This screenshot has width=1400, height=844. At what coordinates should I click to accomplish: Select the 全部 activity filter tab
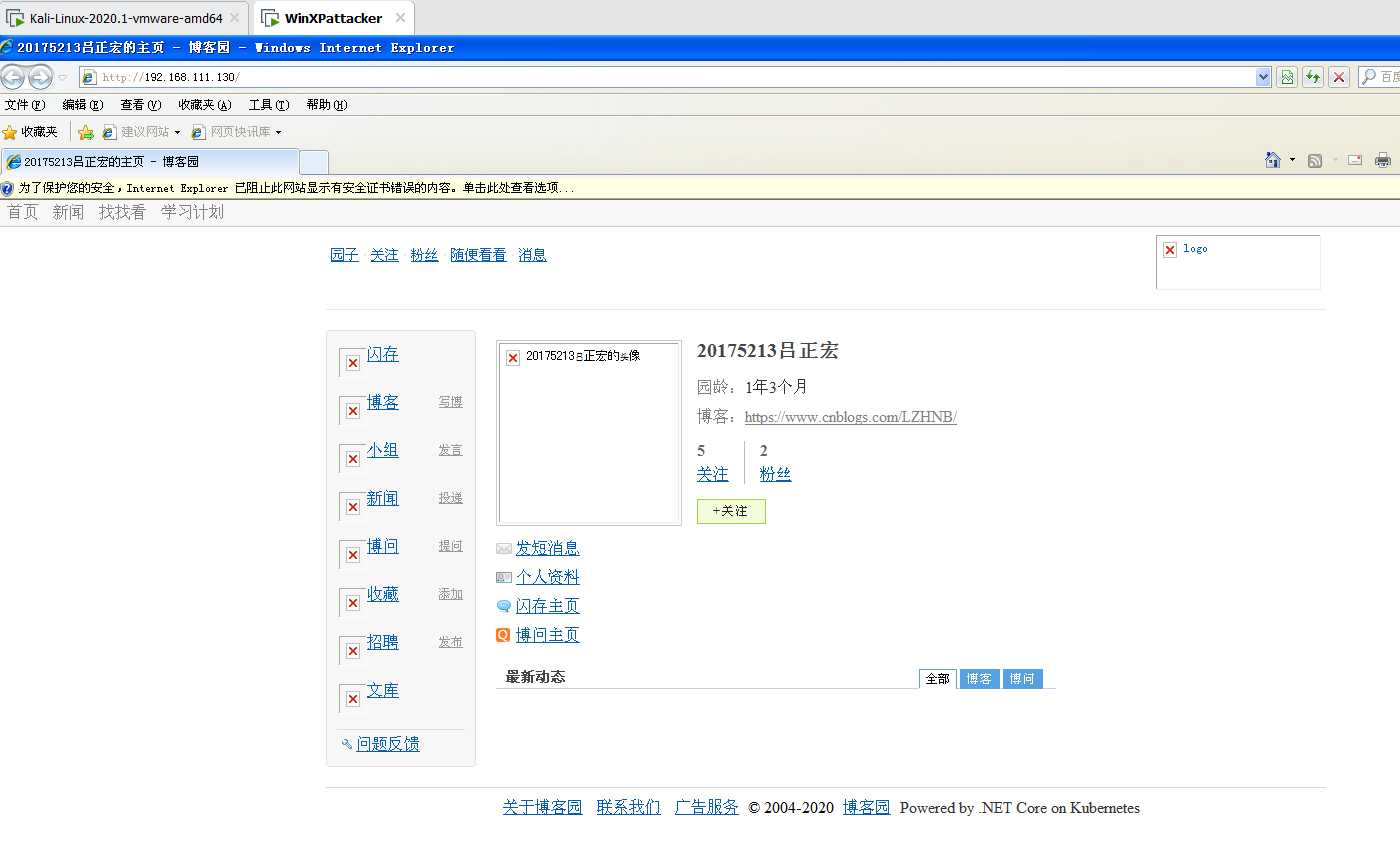click(x=938, y=679)
